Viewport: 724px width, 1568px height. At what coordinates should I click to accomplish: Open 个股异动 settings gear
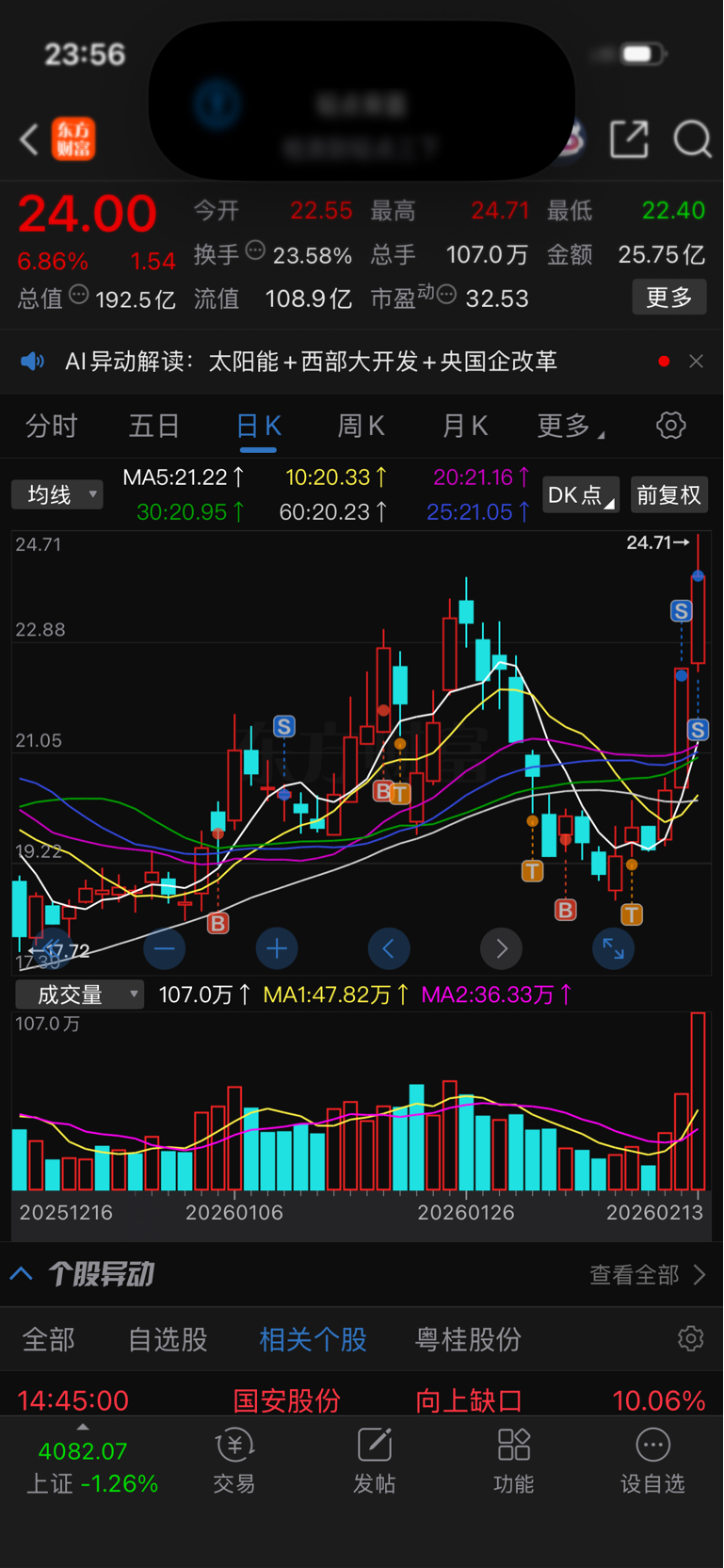click(x=691, y=1339)
